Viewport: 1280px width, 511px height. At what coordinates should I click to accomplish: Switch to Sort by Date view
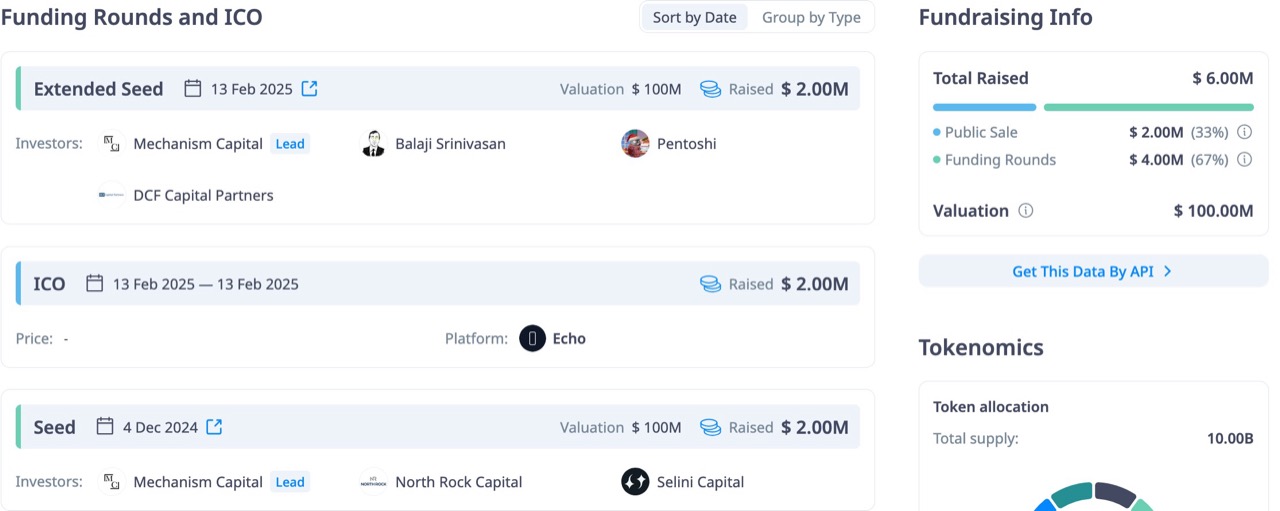694,17
